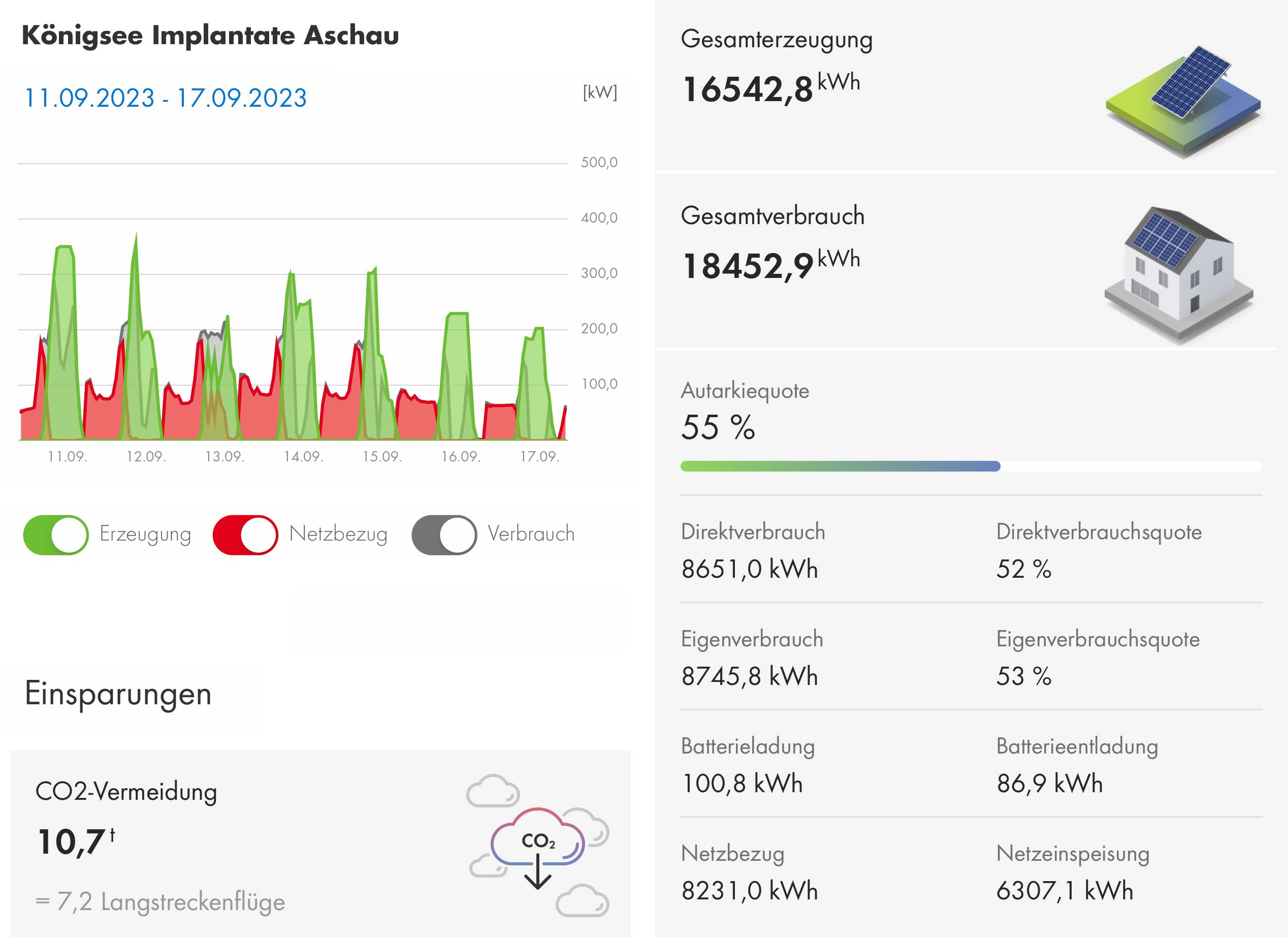
Task: Click the Batterieladung 100,8 kWh entry
Action: 742,783
